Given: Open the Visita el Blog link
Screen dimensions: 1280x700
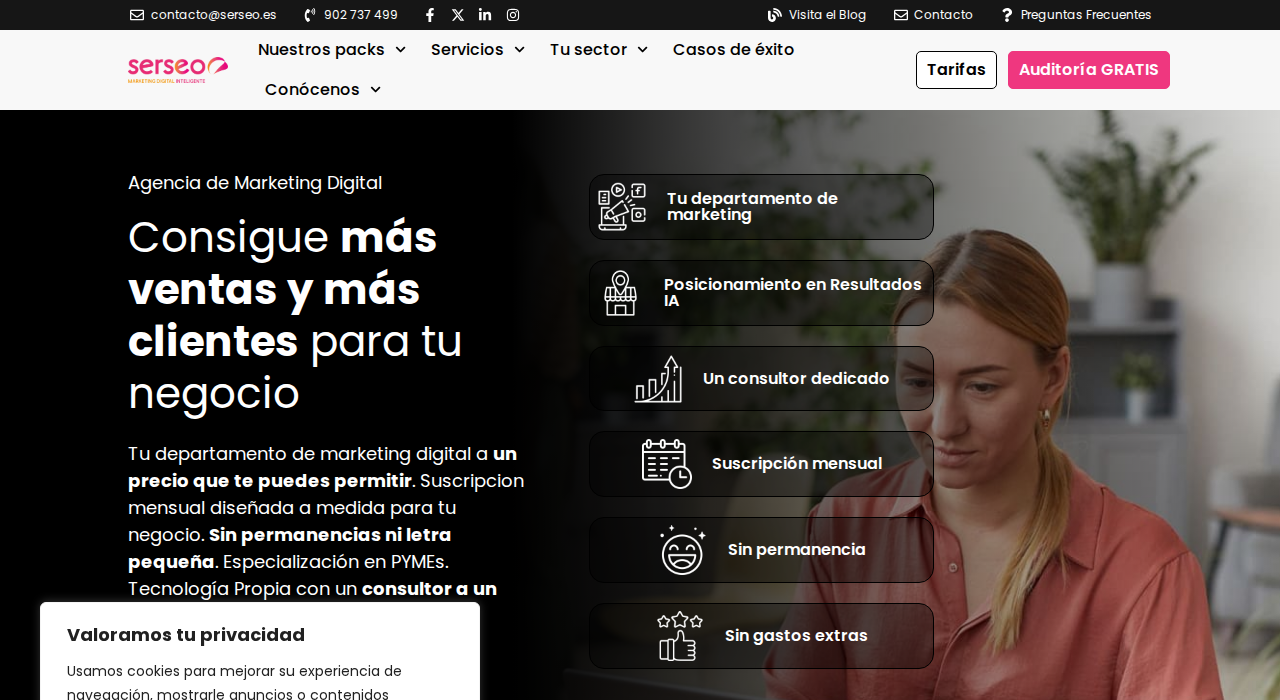Looking at the screenshot, I should click(827, 15).
